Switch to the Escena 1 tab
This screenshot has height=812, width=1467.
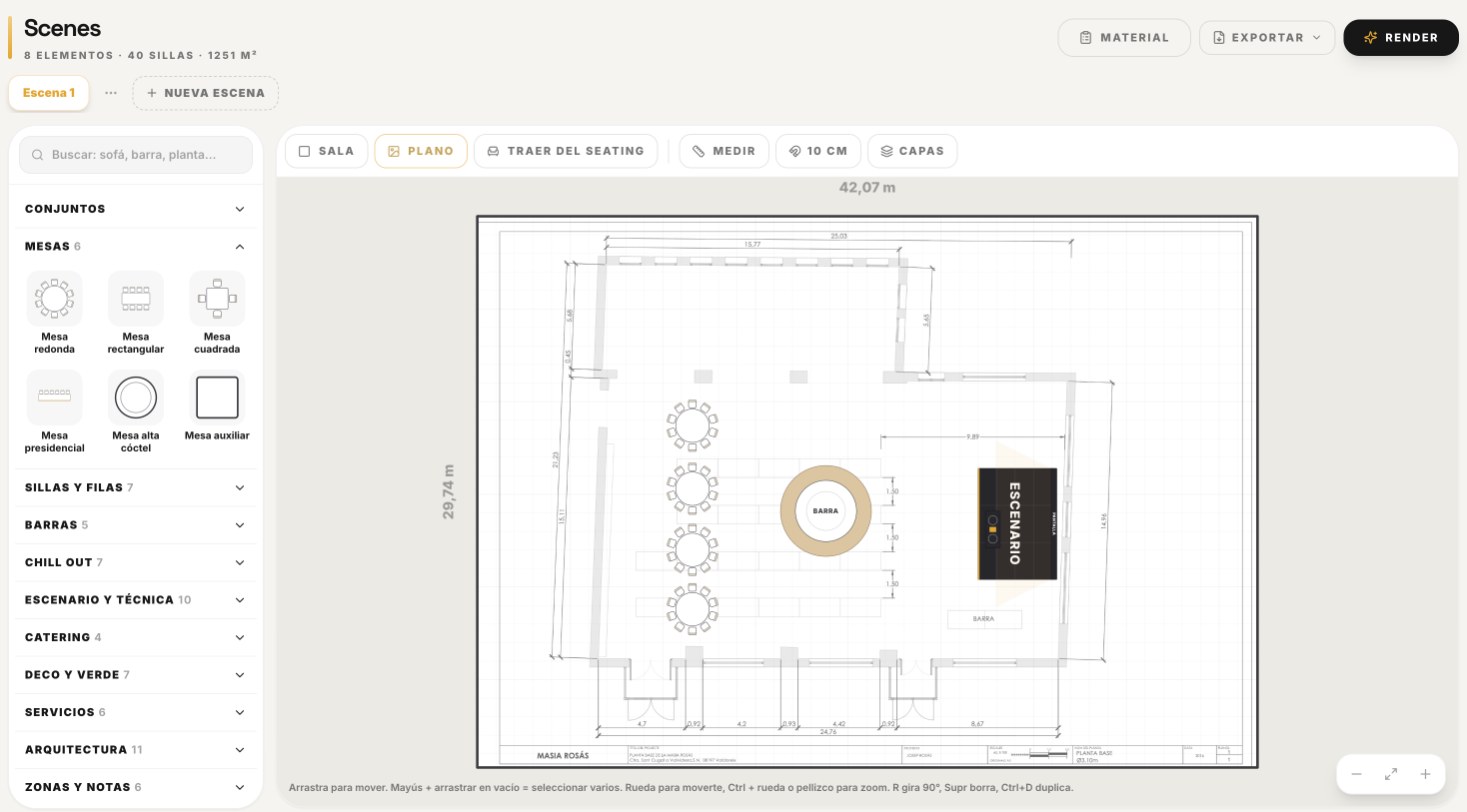click(x=49, y=93)
